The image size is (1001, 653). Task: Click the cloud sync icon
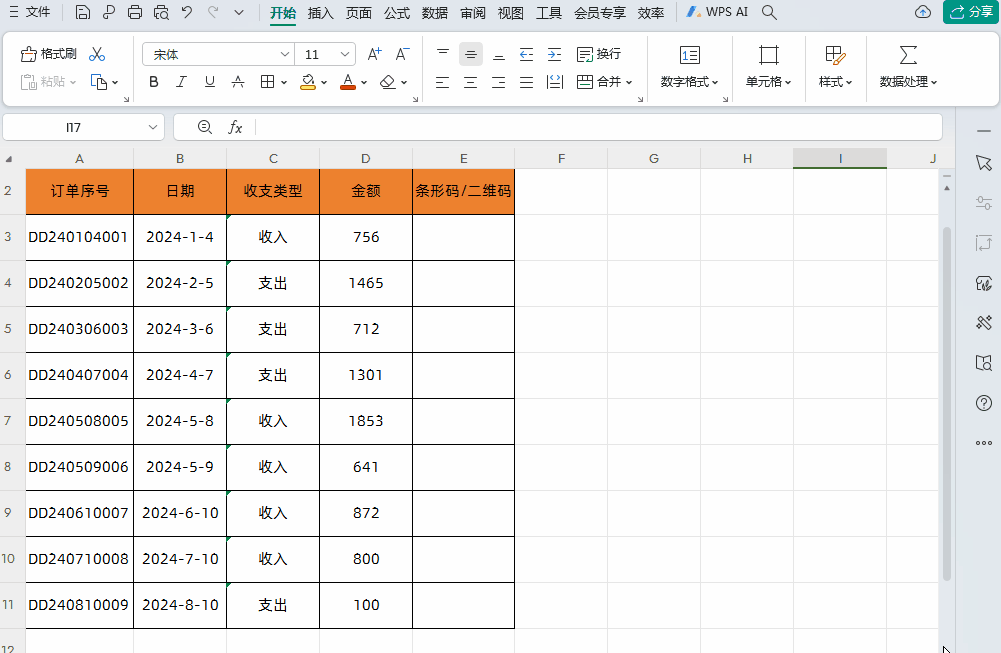(x=922, y=12)
